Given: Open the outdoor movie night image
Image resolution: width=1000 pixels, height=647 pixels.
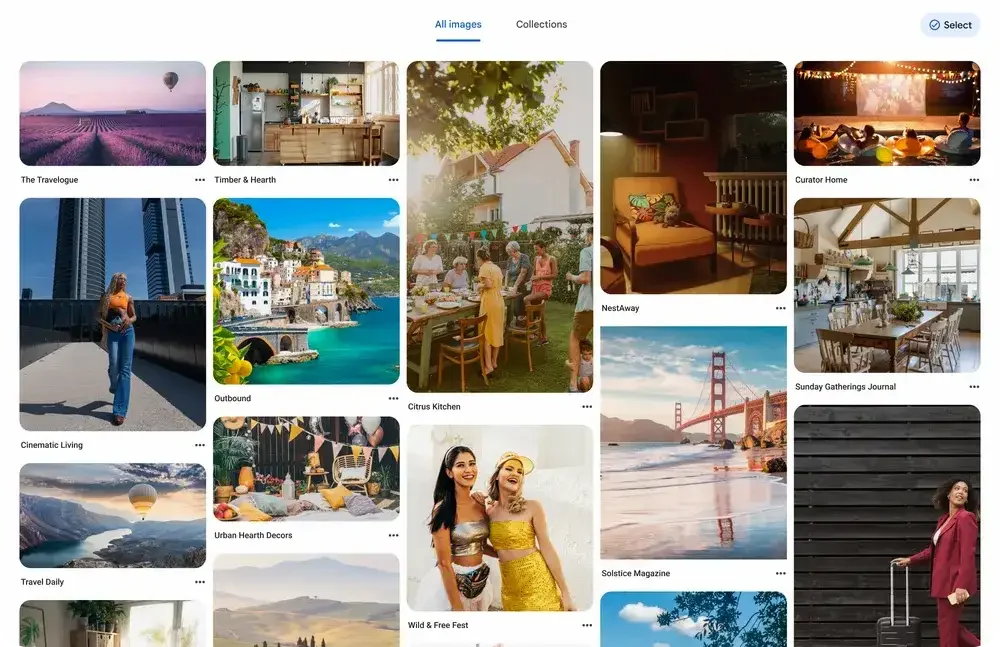Looking at the screenshot, I should click(887, 114).
